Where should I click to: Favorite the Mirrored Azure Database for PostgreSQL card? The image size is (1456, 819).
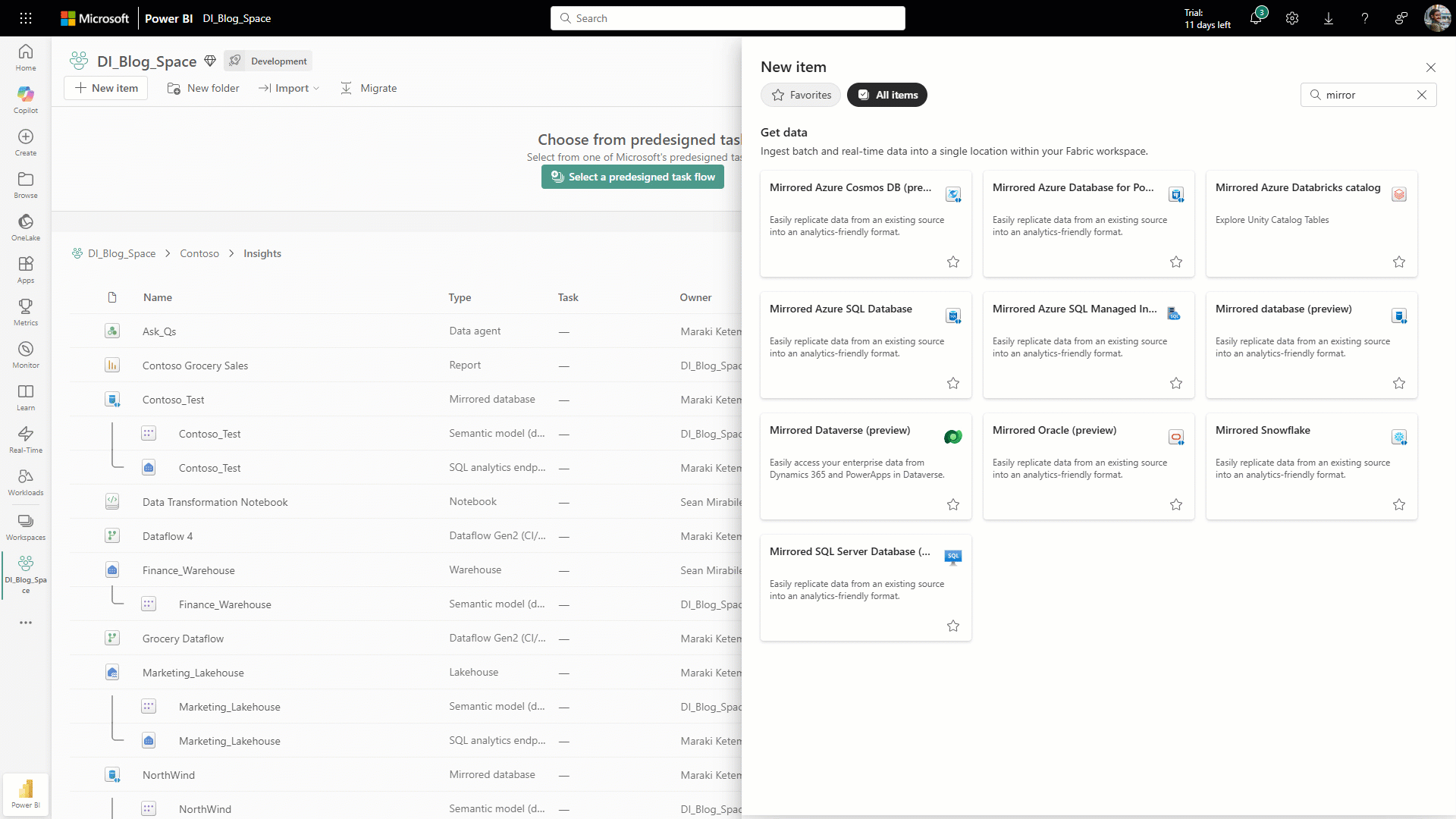coord(1176,262)
